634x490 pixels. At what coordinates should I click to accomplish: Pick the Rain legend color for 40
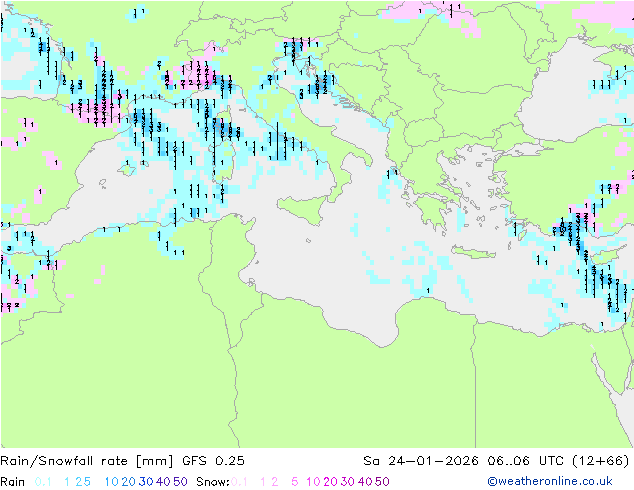click(x=163, y=482)
